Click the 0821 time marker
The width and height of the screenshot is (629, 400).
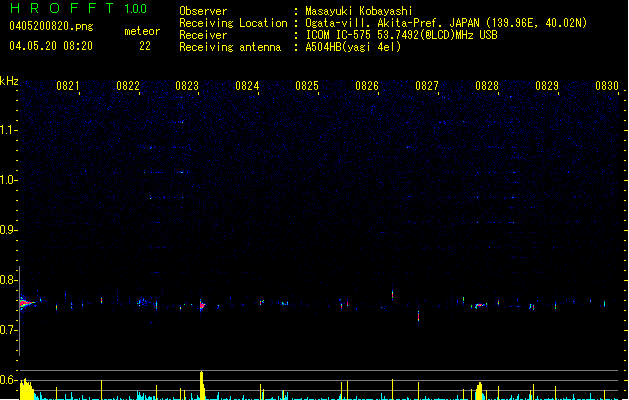[68, 86]
